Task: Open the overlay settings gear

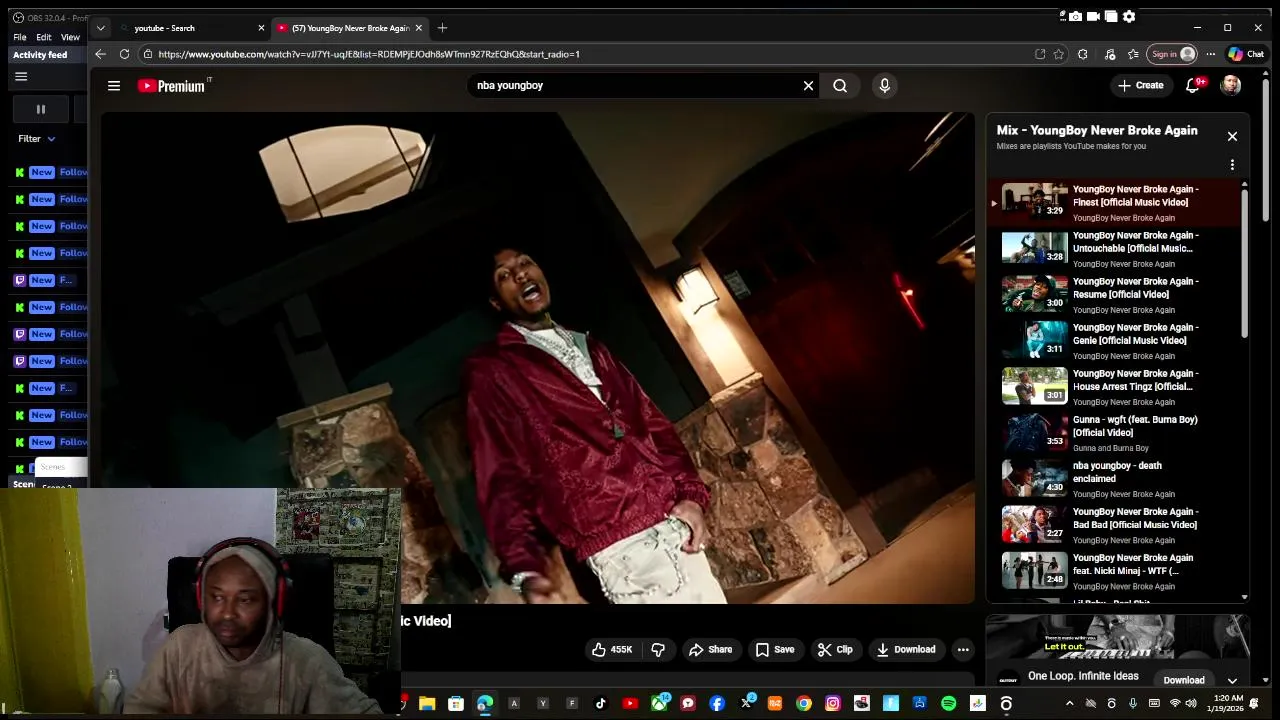Action: point(1129,16)
